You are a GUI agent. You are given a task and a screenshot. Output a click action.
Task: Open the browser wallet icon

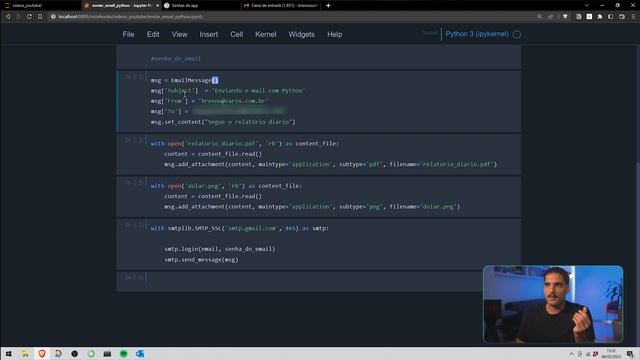point(622,16)
